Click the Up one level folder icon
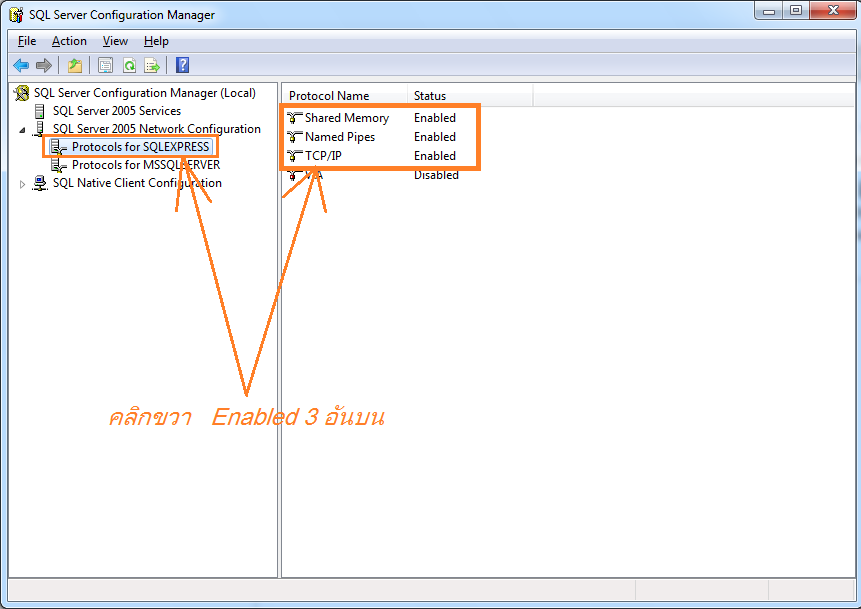The image size is (861, 609). coord(75,65)
